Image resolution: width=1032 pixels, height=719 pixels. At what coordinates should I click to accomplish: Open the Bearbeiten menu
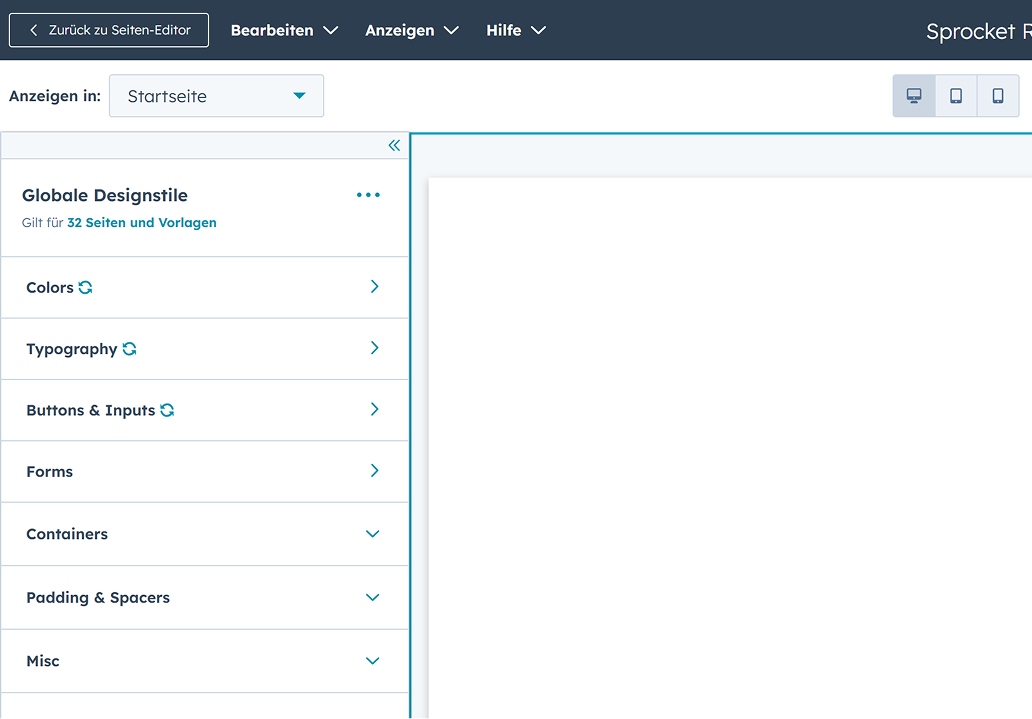[x=284, y=30]
